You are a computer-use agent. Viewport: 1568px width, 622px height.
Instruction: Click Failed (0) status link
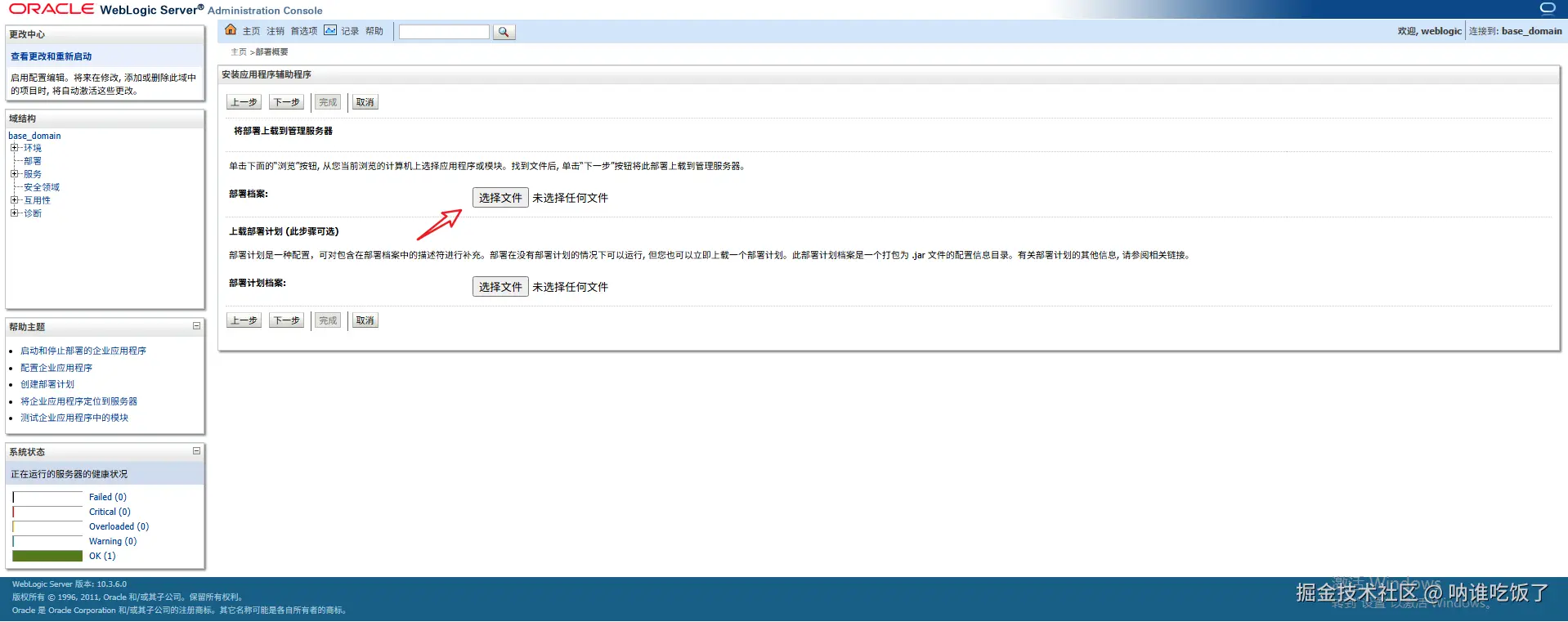tap(108, 497)
